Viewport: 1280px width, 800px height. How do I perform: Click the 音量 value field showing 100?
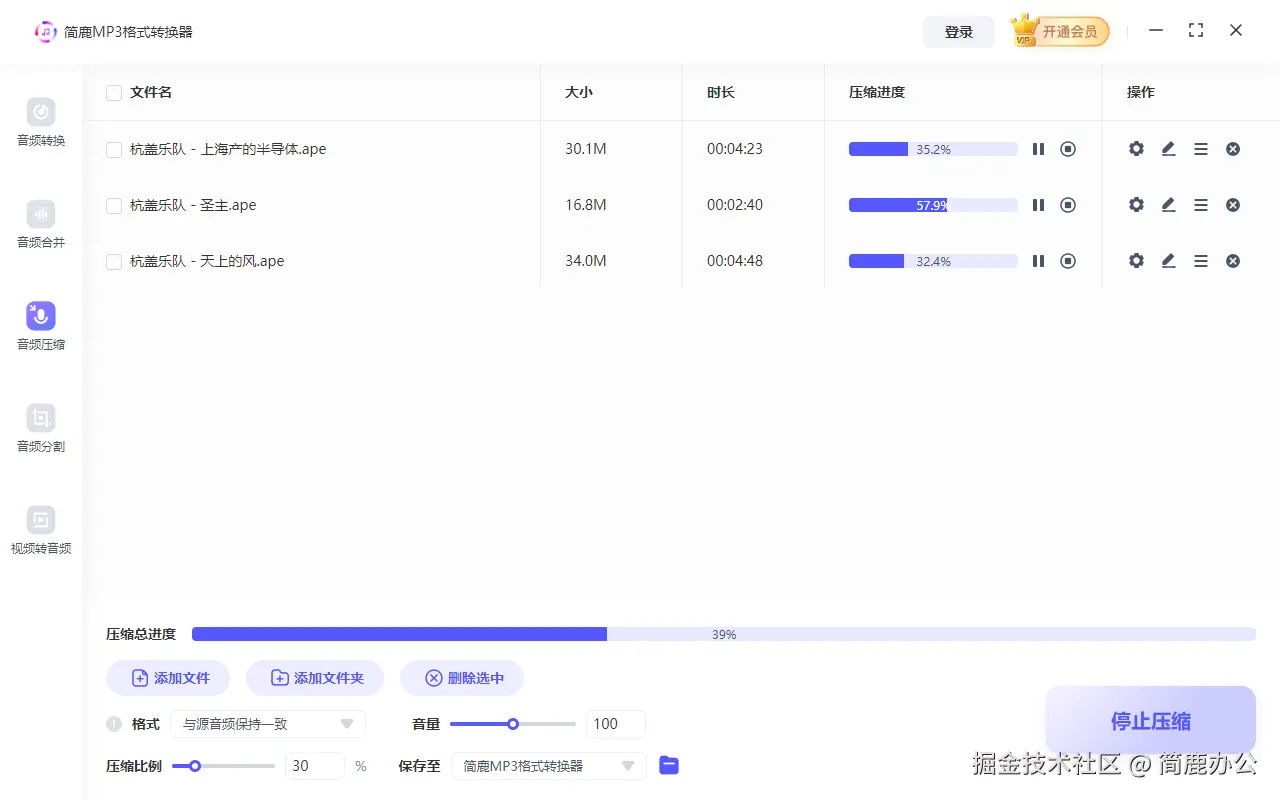[x=616, y=724]
